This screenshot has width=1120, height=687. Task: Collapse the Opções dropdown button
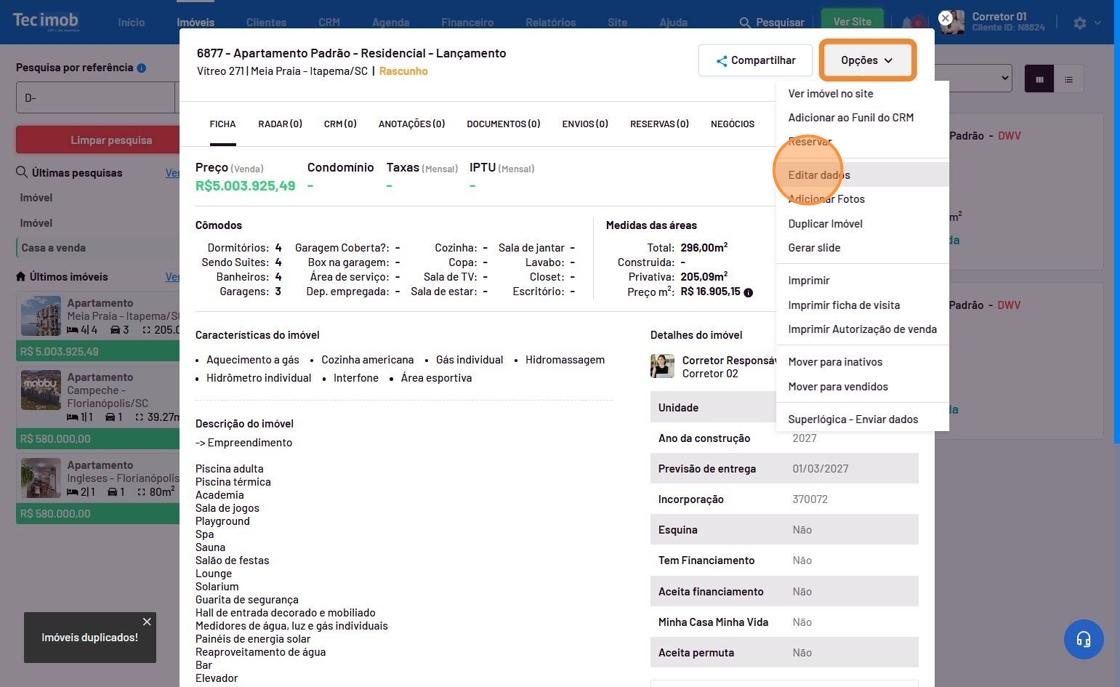tap(867, 60)
